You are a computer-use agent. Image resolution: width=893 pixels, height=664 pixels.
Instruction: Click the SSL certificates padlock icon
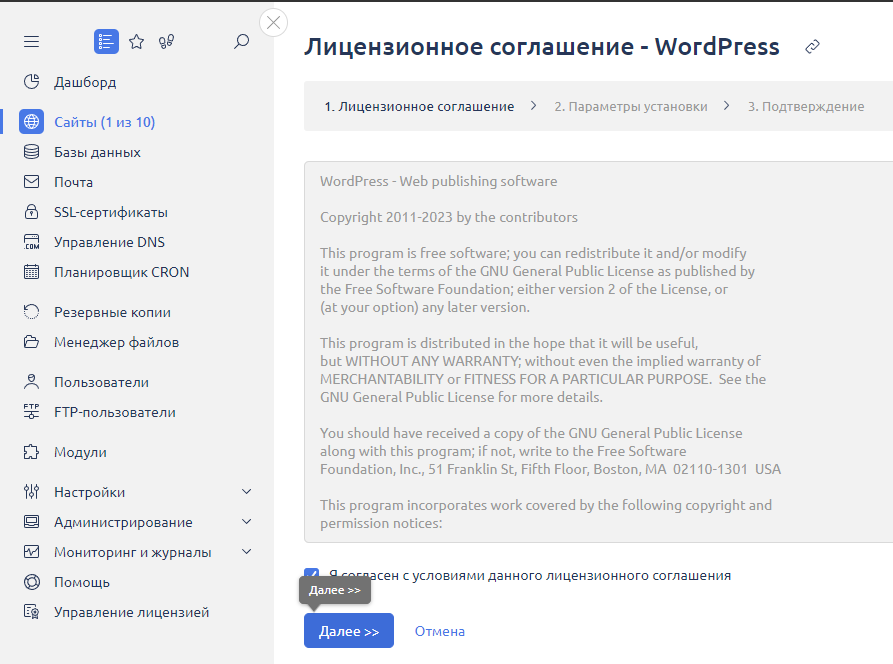(x=31, y=212)
